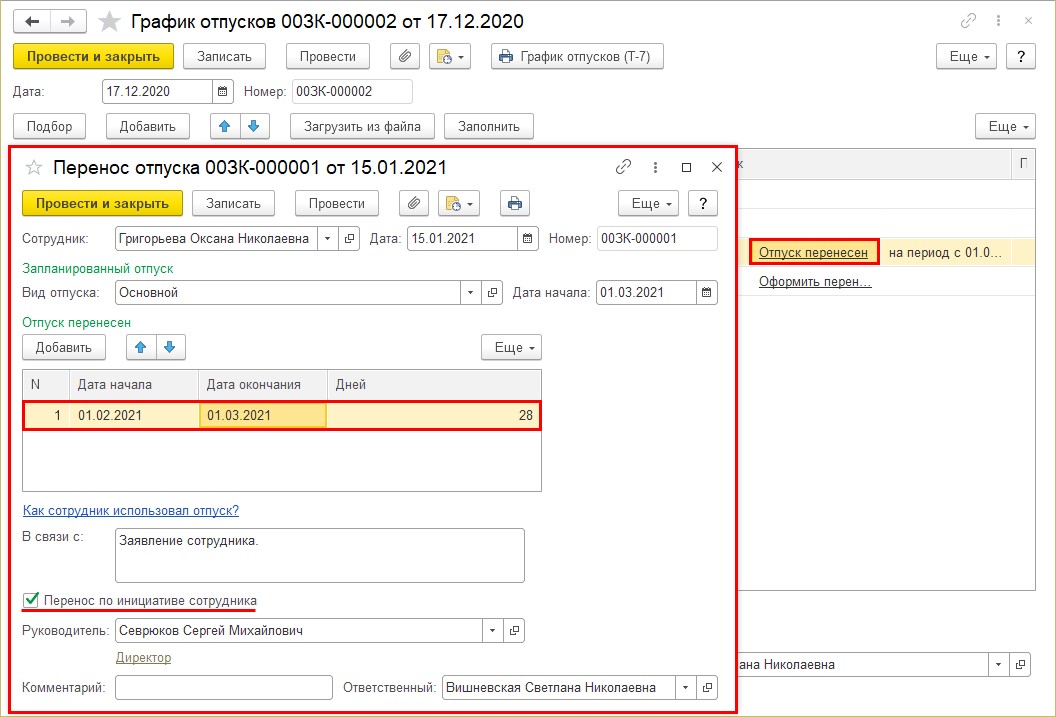Expand the Руководитель dropdown
Image resolution: width=1056 pixels, height=717 pixels.
pyautogui.click(x=493, y=631)
